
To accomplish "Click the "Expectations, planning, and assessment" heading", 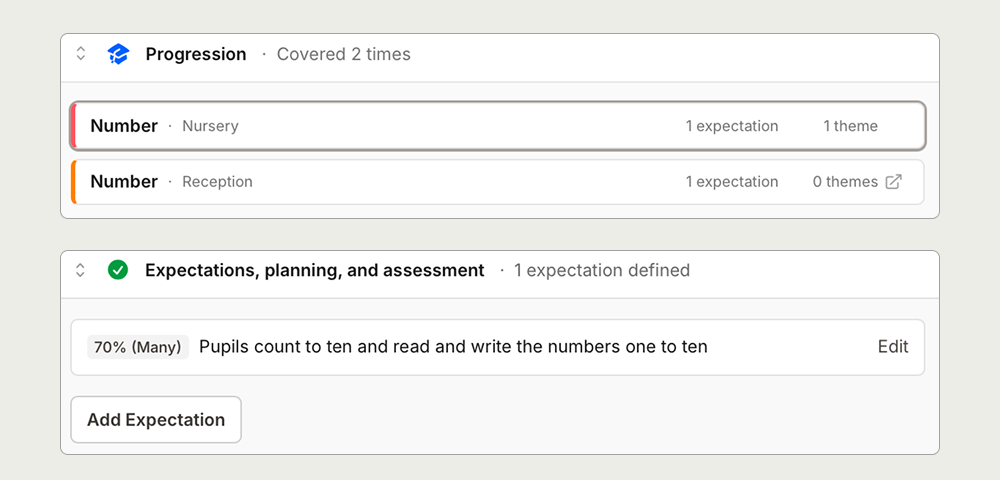I will (x=315, y=270).
